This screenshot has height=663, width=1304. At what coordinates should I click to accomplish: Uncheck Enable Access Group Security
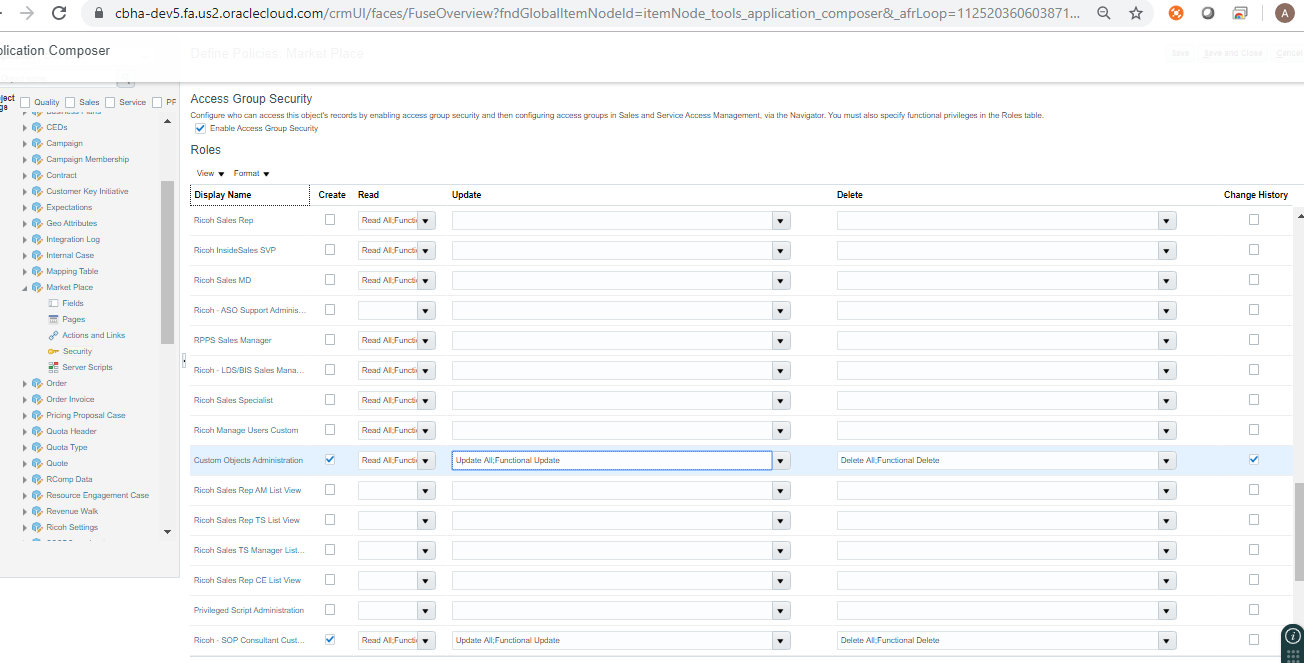(200, 128)
